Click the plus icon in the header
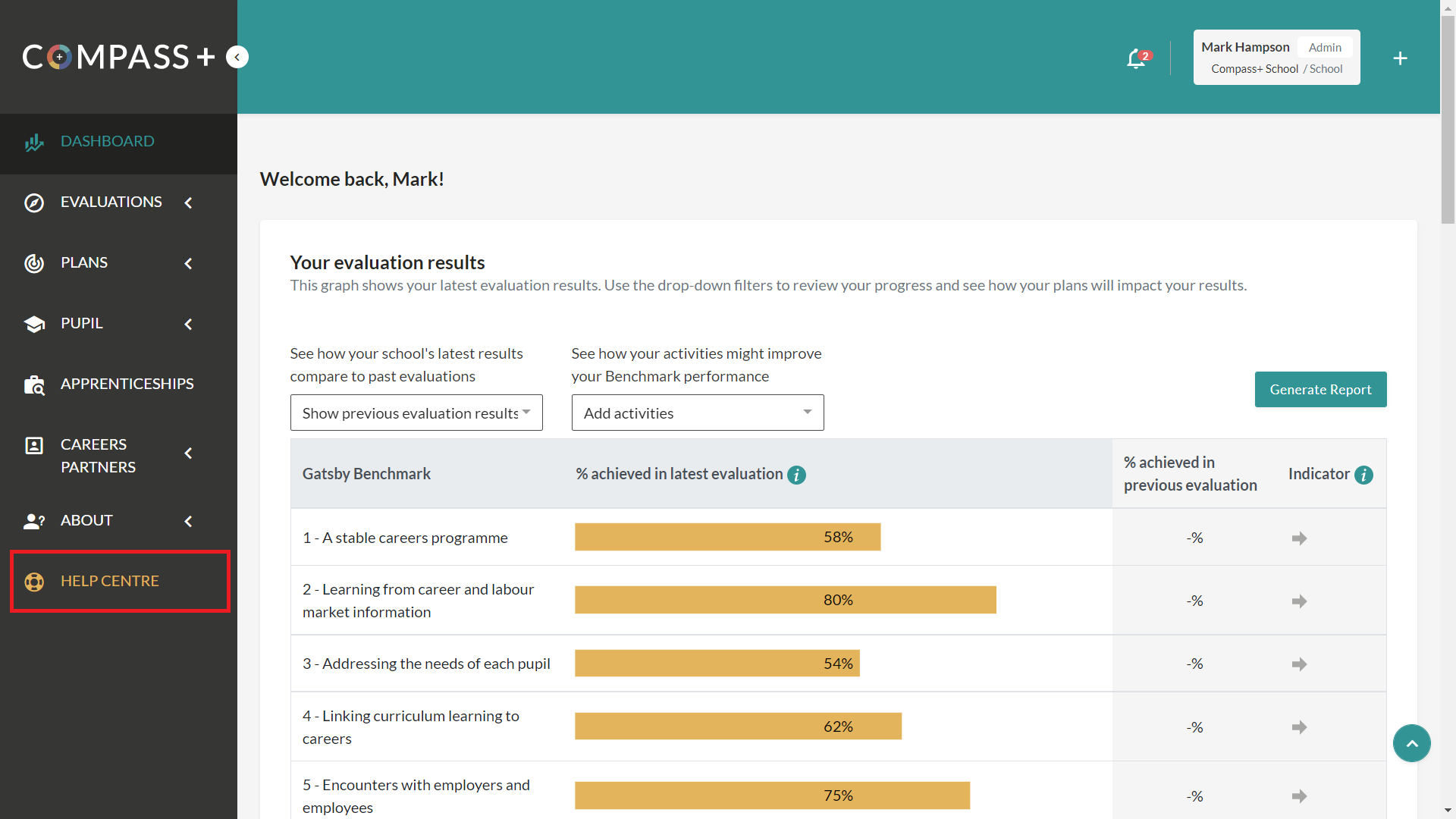 [x=1400, y=58]
